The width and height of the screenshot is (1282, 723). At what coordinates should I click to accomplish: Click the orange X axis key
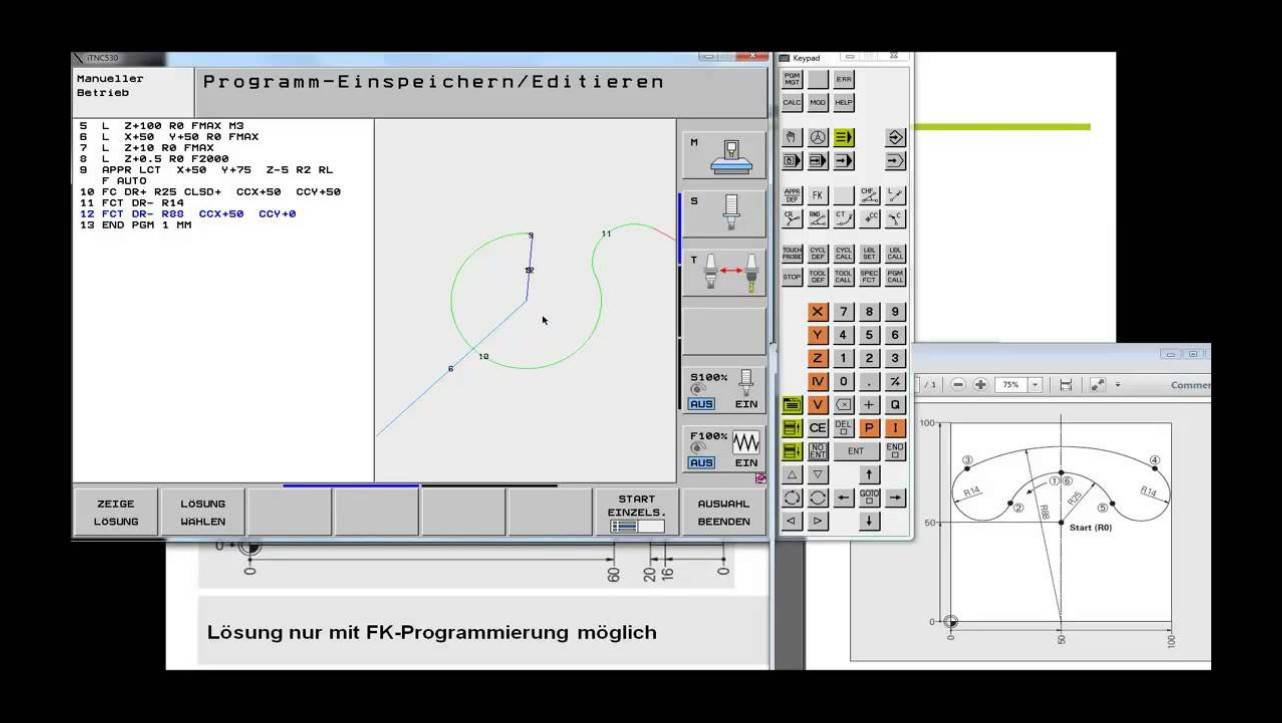(818, 312)
